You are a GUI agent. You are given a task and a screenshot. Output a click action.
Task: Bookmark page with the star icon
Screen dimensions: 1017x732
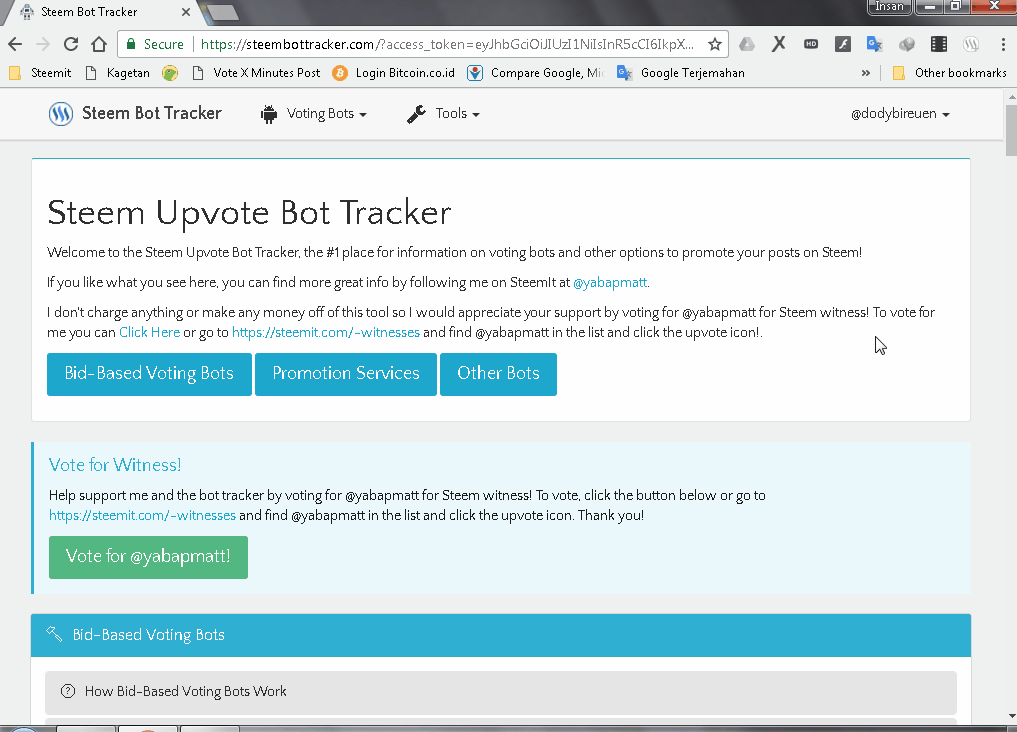[x=715, y=44]
